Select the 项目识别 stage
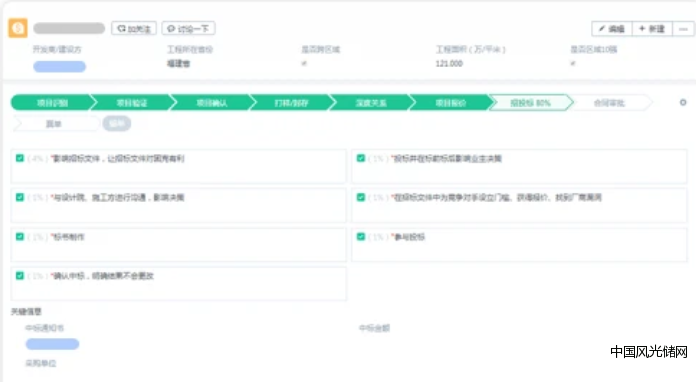The height and width of the screenshot is (382, 696). [52, 103]
